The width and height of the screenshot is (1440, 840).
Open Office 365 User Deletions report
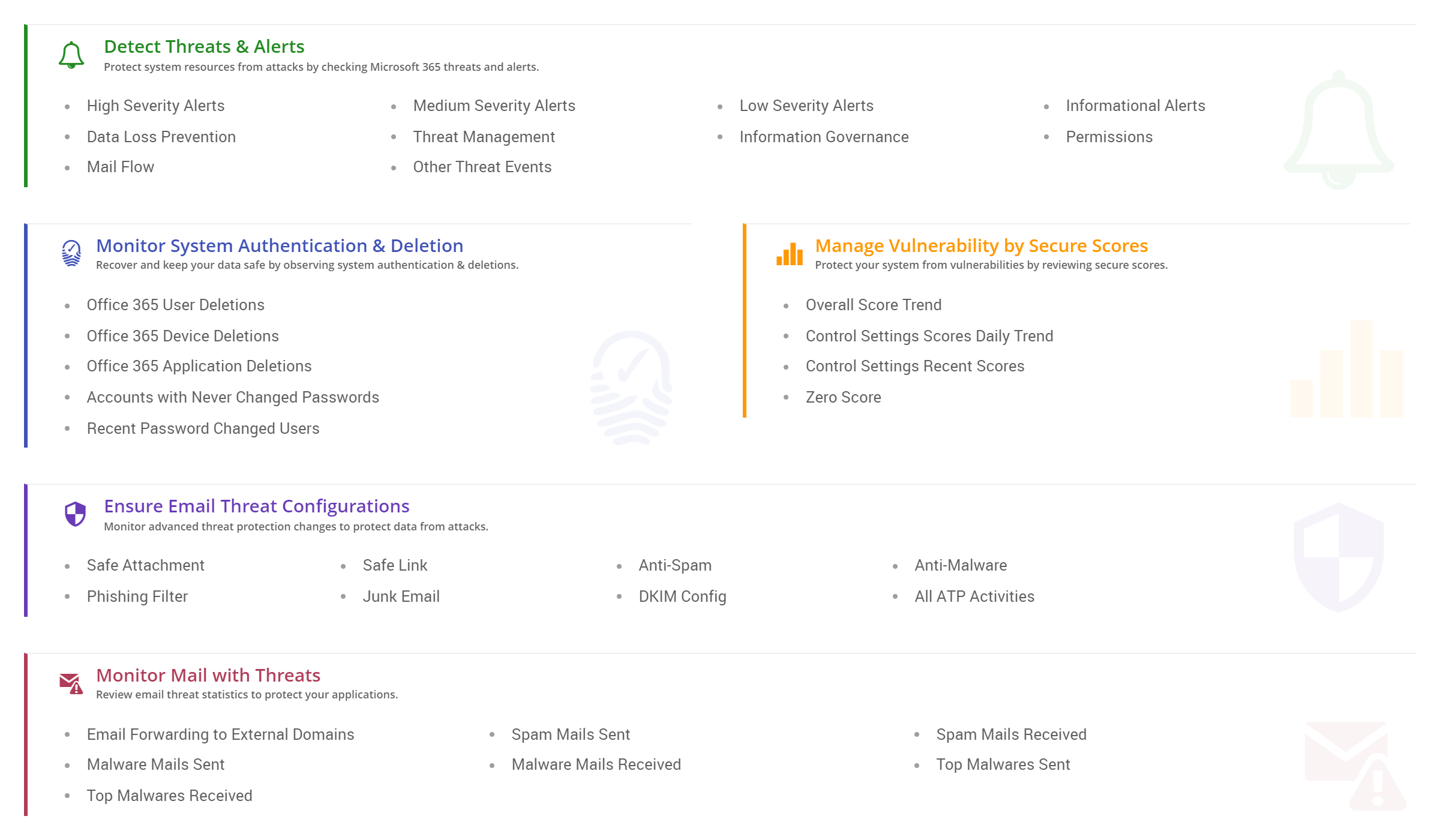175,305
